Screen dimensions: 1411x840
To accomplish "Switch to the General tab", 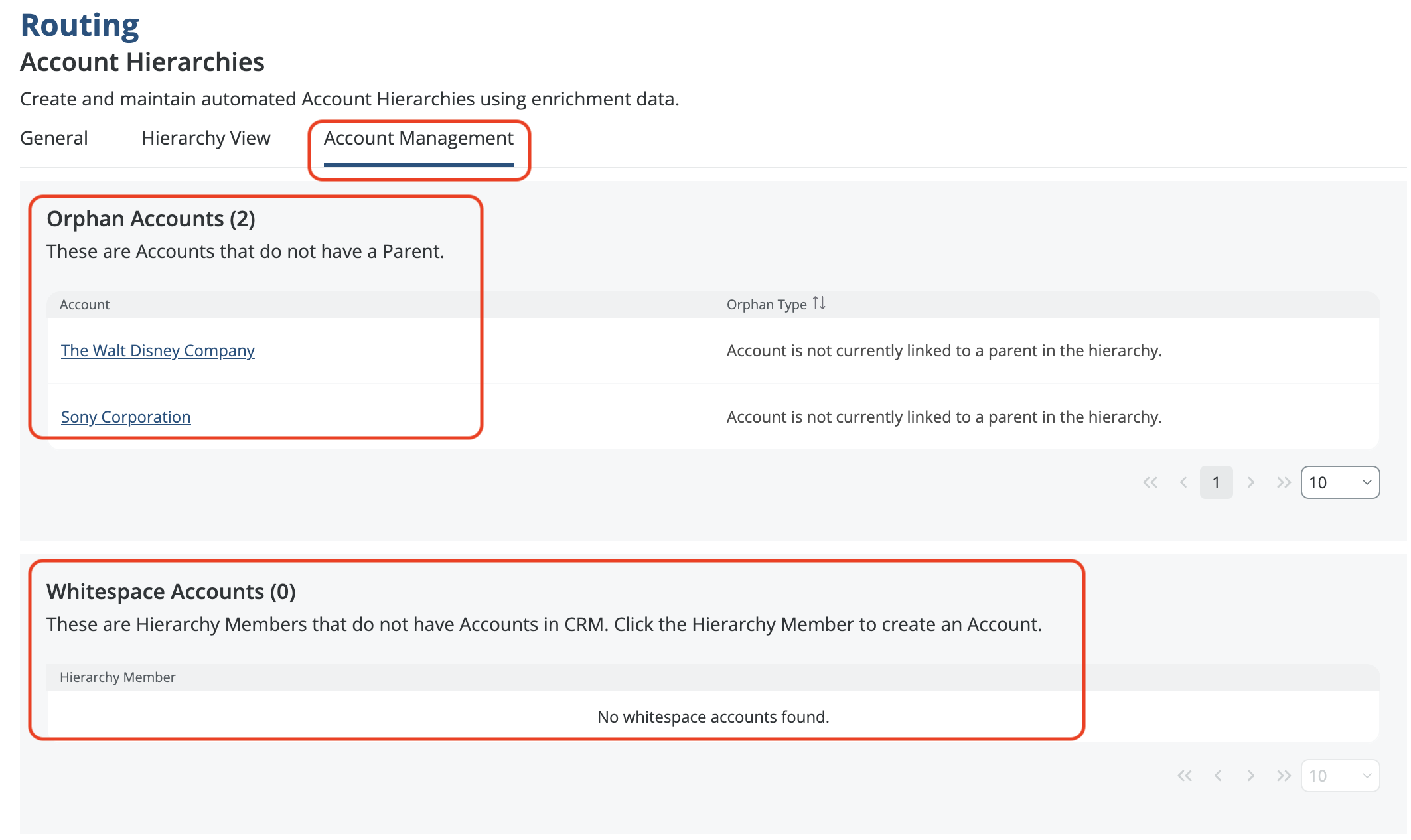I will click(54, 138).
